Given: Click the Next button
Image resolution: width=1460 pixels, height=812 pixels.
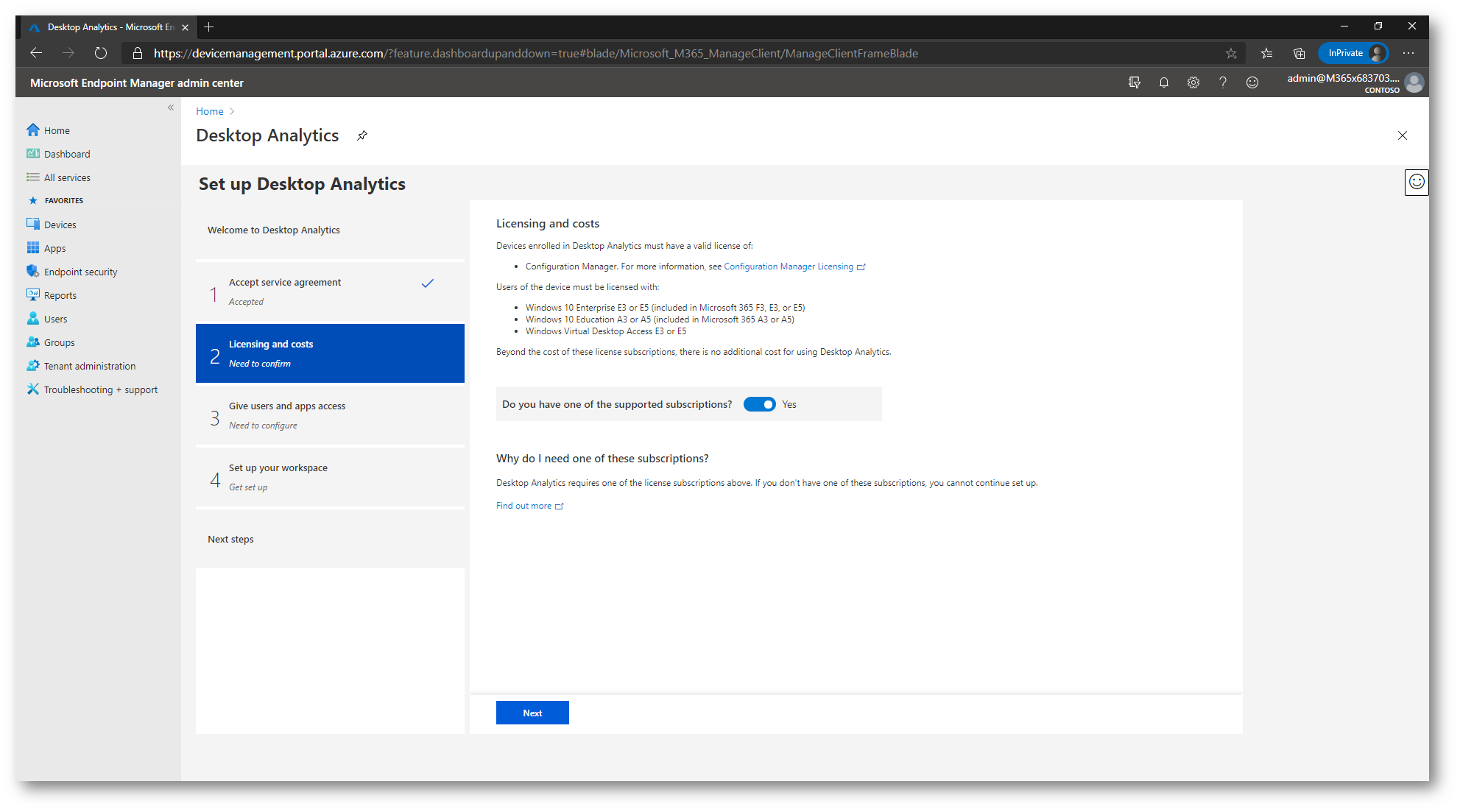Looking at the screenshot, I should click(532, 713).
